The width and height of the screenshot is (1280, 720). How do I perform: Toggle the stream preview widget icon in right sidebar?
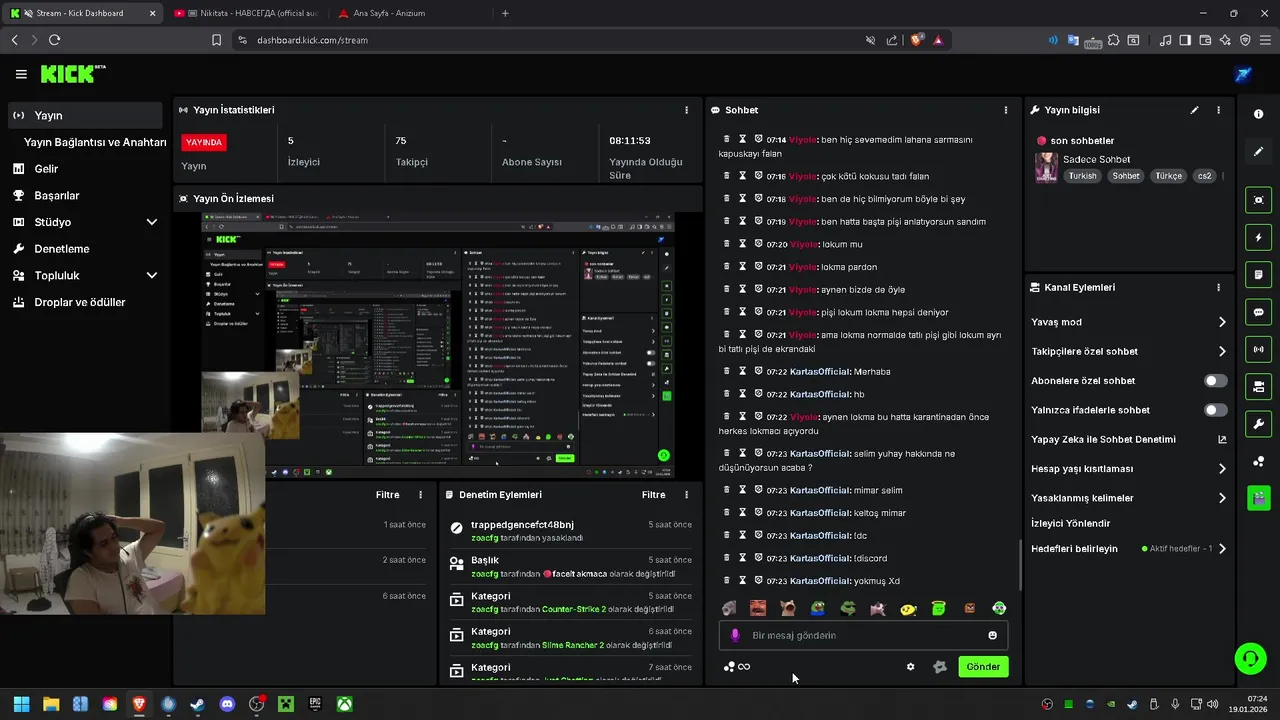[x=1258, y=200]
